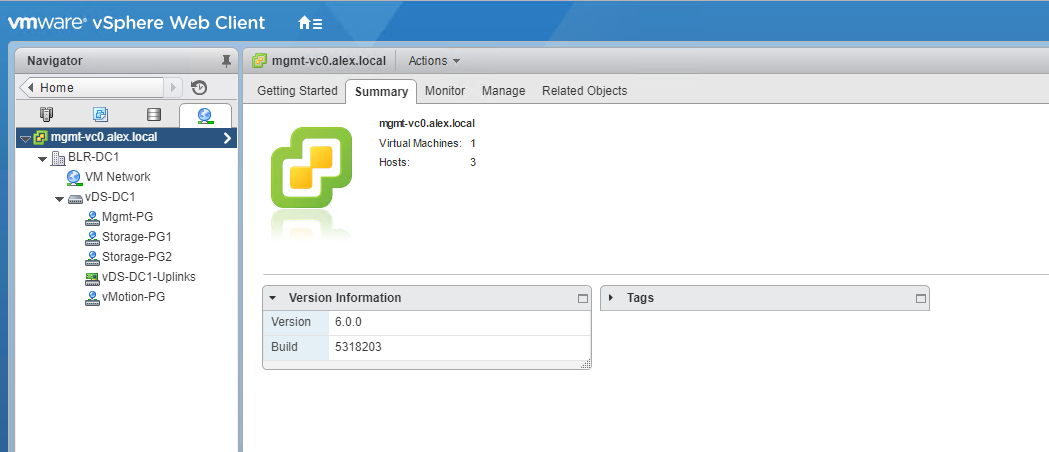Collapse the BLR-DC1 datacenter tree node
The height and width of the screenshot is (452, 1049).
(42, 157)
